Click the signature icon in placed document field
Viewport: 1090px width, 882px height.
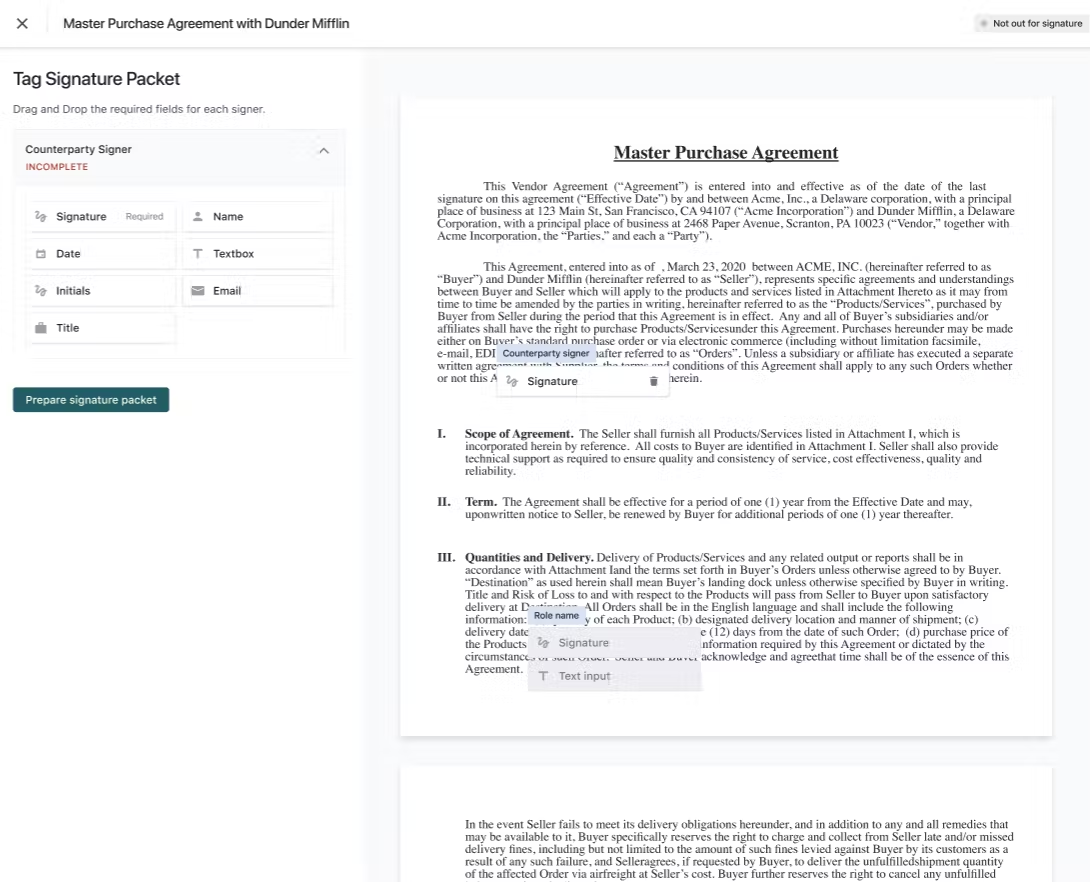click(x=512, y=381)
